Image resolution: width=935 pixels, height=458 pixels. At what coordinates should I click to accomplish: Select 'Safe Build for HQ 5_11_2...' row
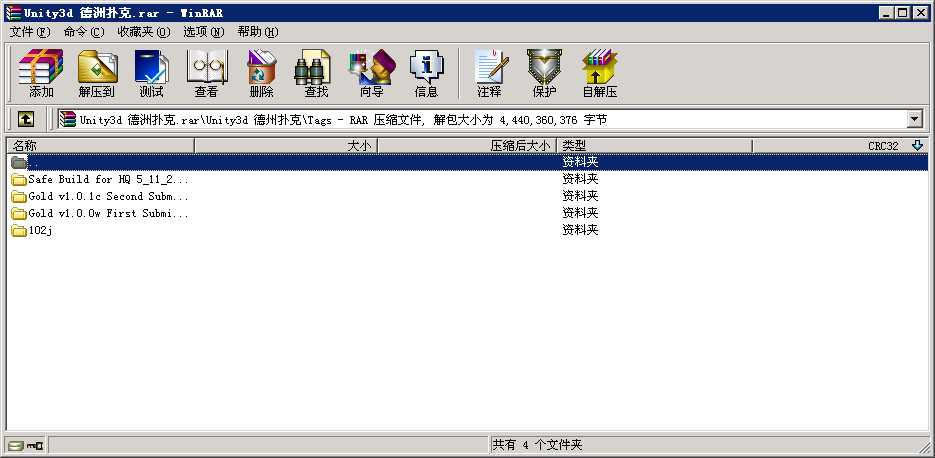point(467,179)
